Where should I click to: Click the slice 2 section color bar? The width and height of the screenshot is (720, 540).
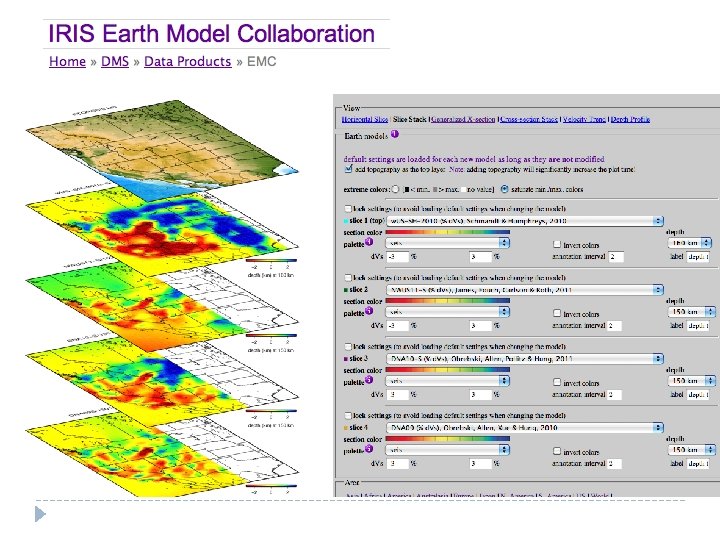point(447,301)
